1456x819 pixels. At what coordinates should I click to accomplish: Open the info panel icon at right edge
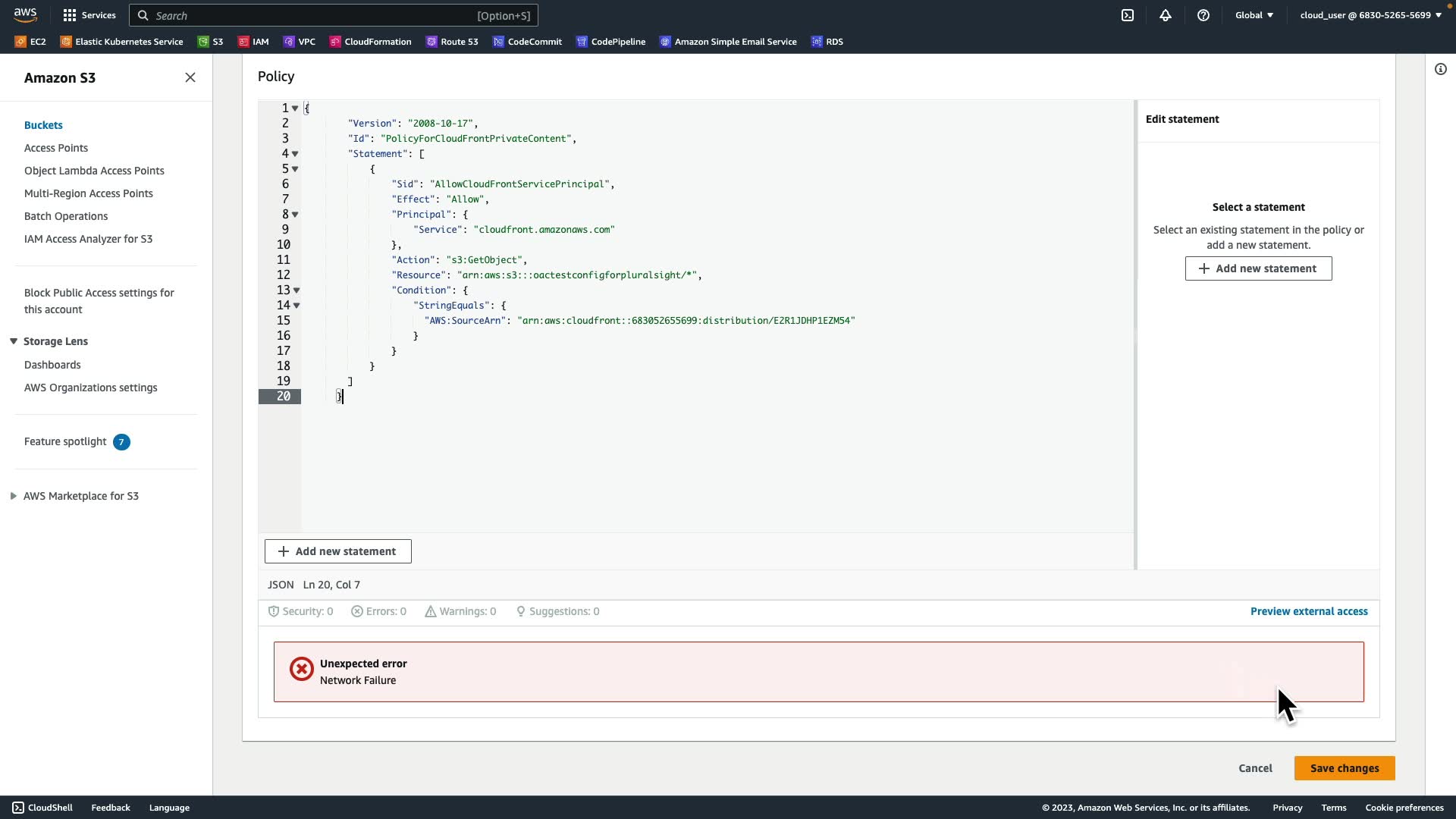tap(1440, 69)
